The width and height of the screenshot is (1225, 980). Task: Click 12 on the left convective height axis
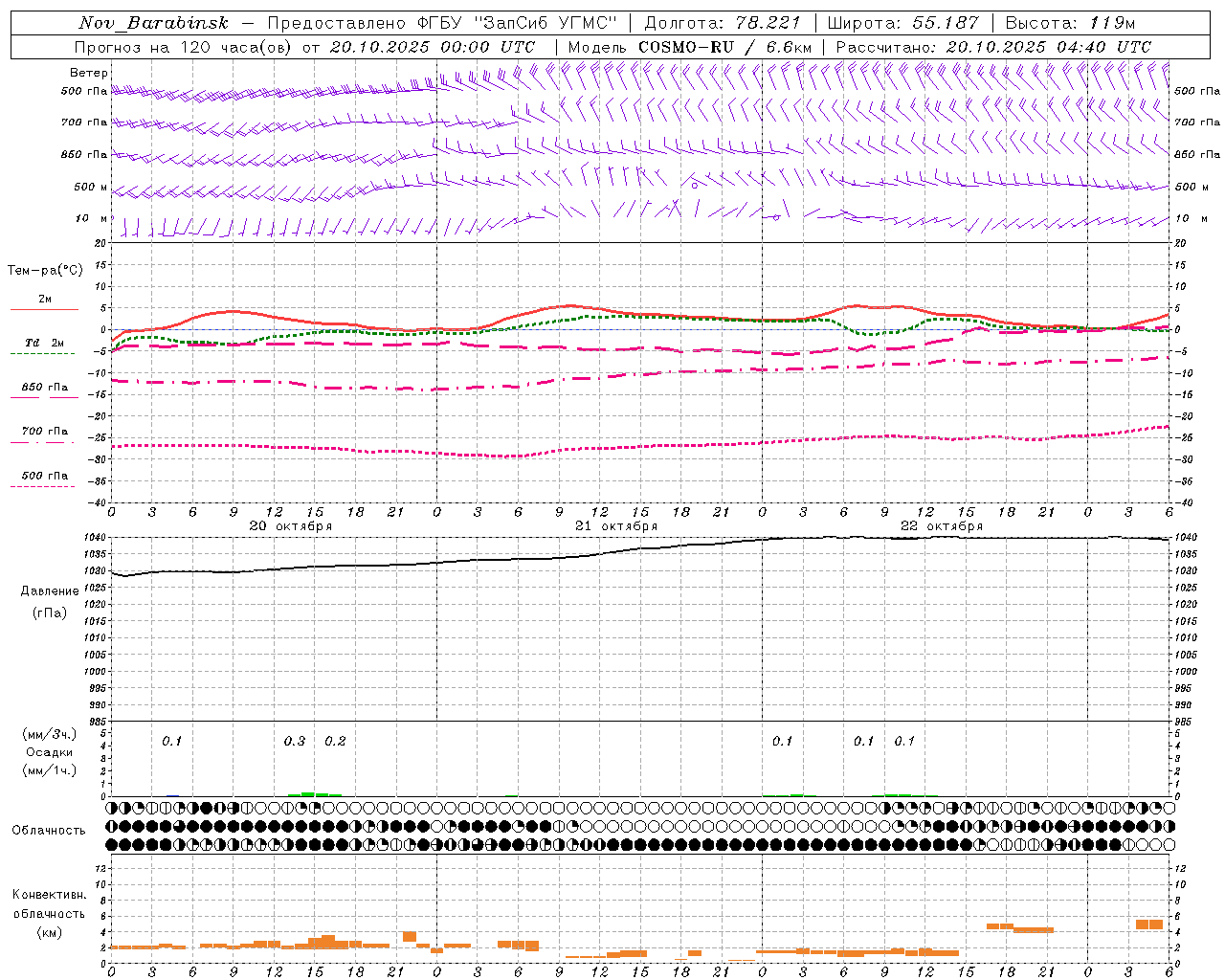coord(102,868)
